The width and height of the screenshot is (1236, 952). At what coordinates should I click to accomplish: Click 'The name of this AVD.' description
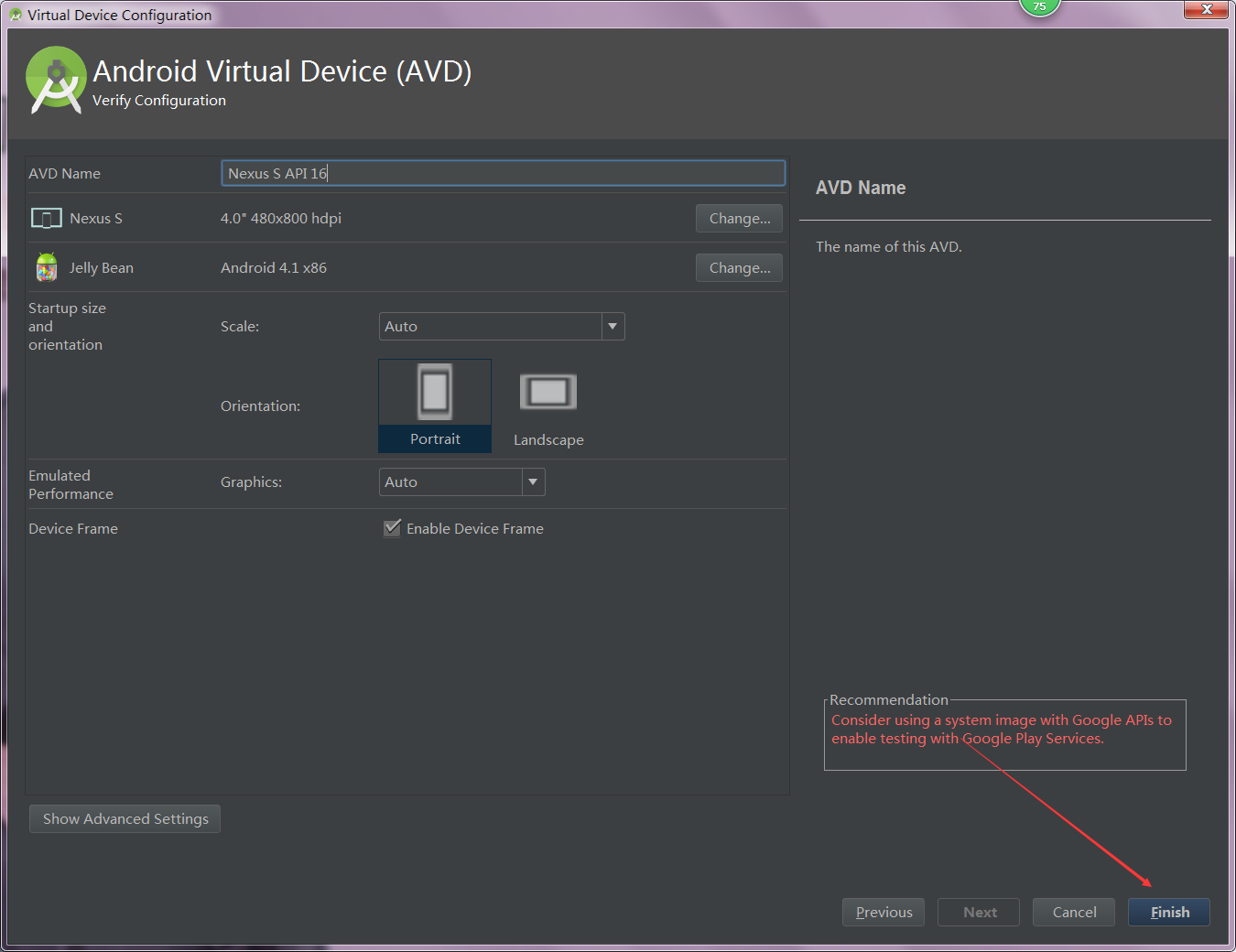pyautogui.click(x=889, y=246)
